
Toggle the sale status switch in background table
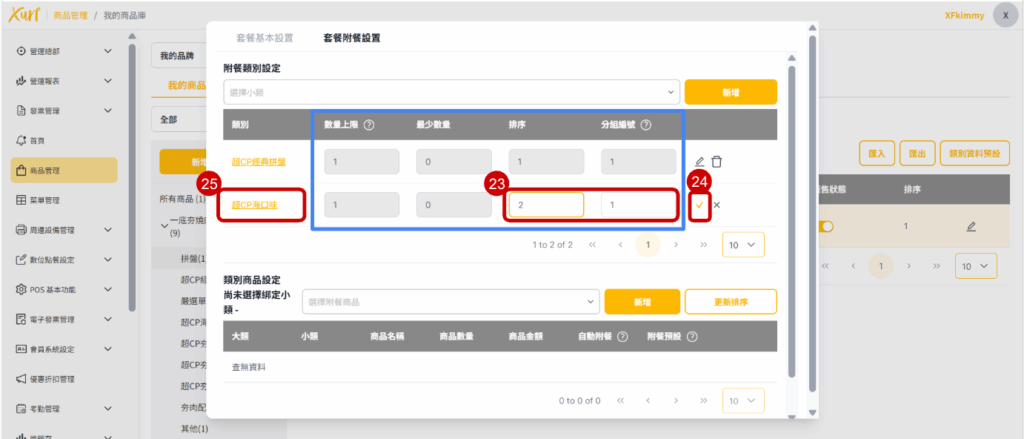click(826, 227)
